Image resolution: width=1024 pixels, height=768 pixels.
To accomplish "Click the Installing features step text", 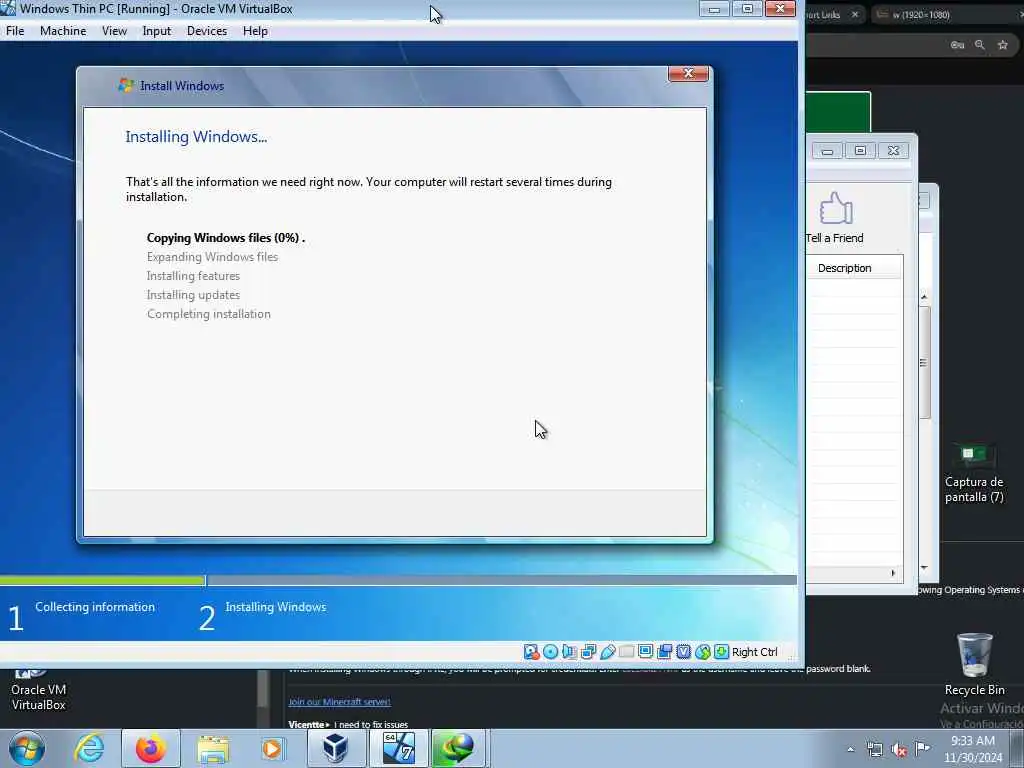I will click(x=193, y=276).
